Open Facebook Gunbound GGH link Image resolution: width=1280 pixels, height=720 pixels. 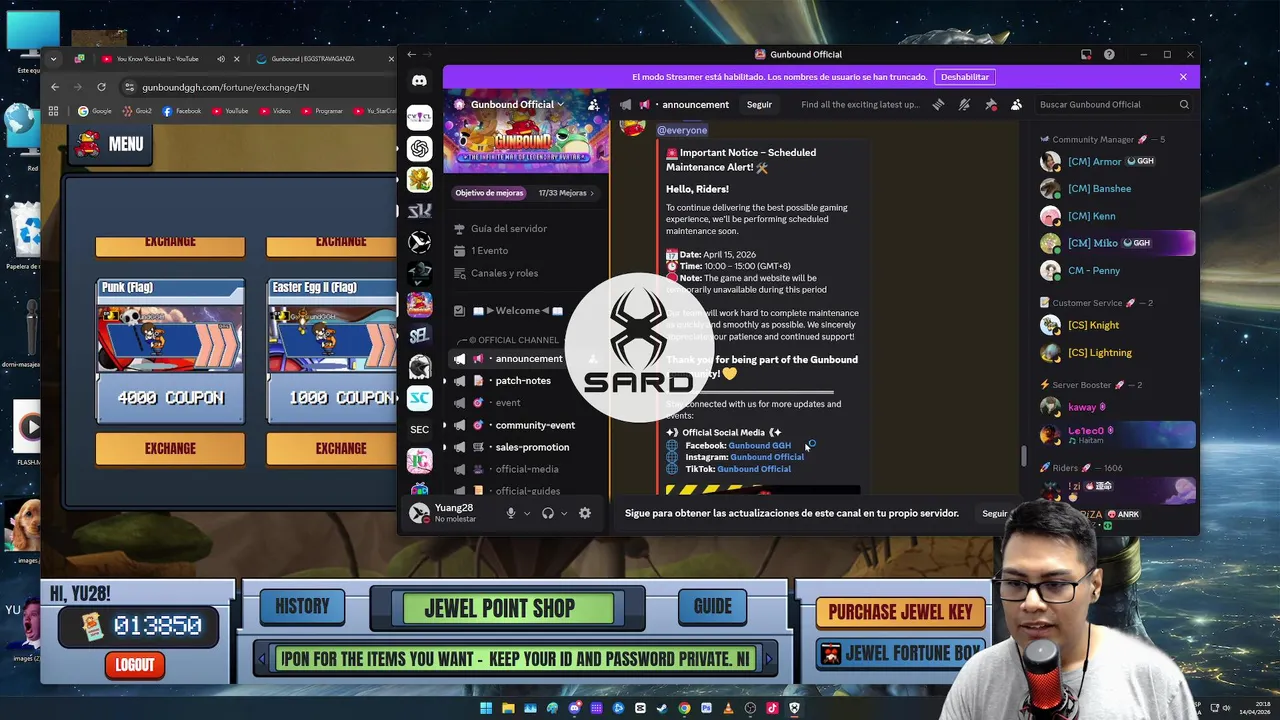pos(759,445)
